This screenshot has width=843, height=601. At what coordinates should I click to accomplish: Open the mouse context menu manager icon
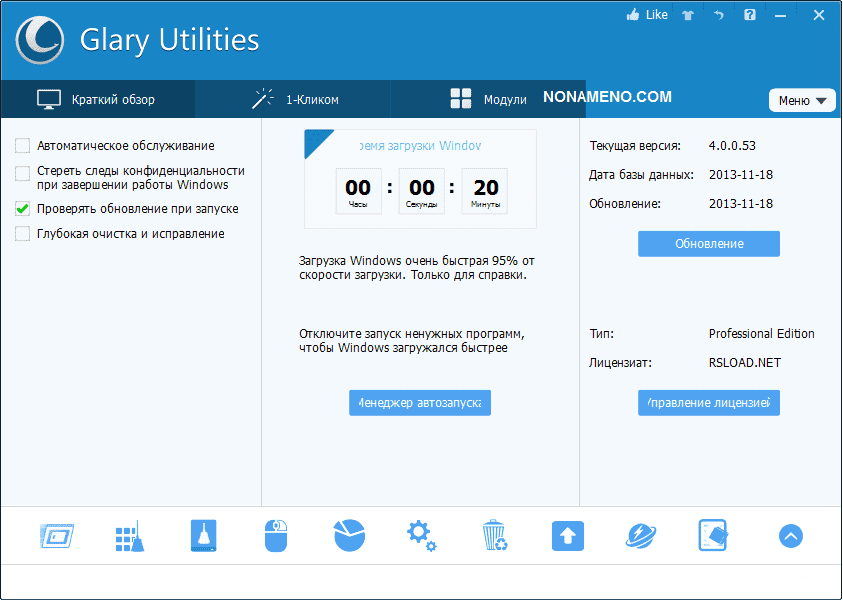pos(275,536)
